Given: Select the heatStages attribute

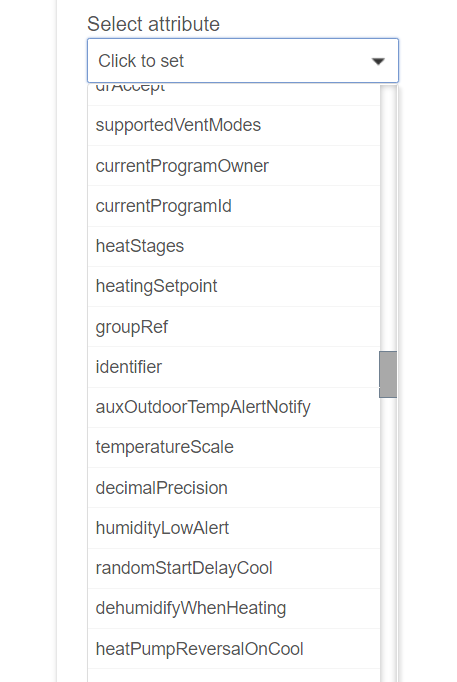Looking at the screenshot, I should (234, 246).
